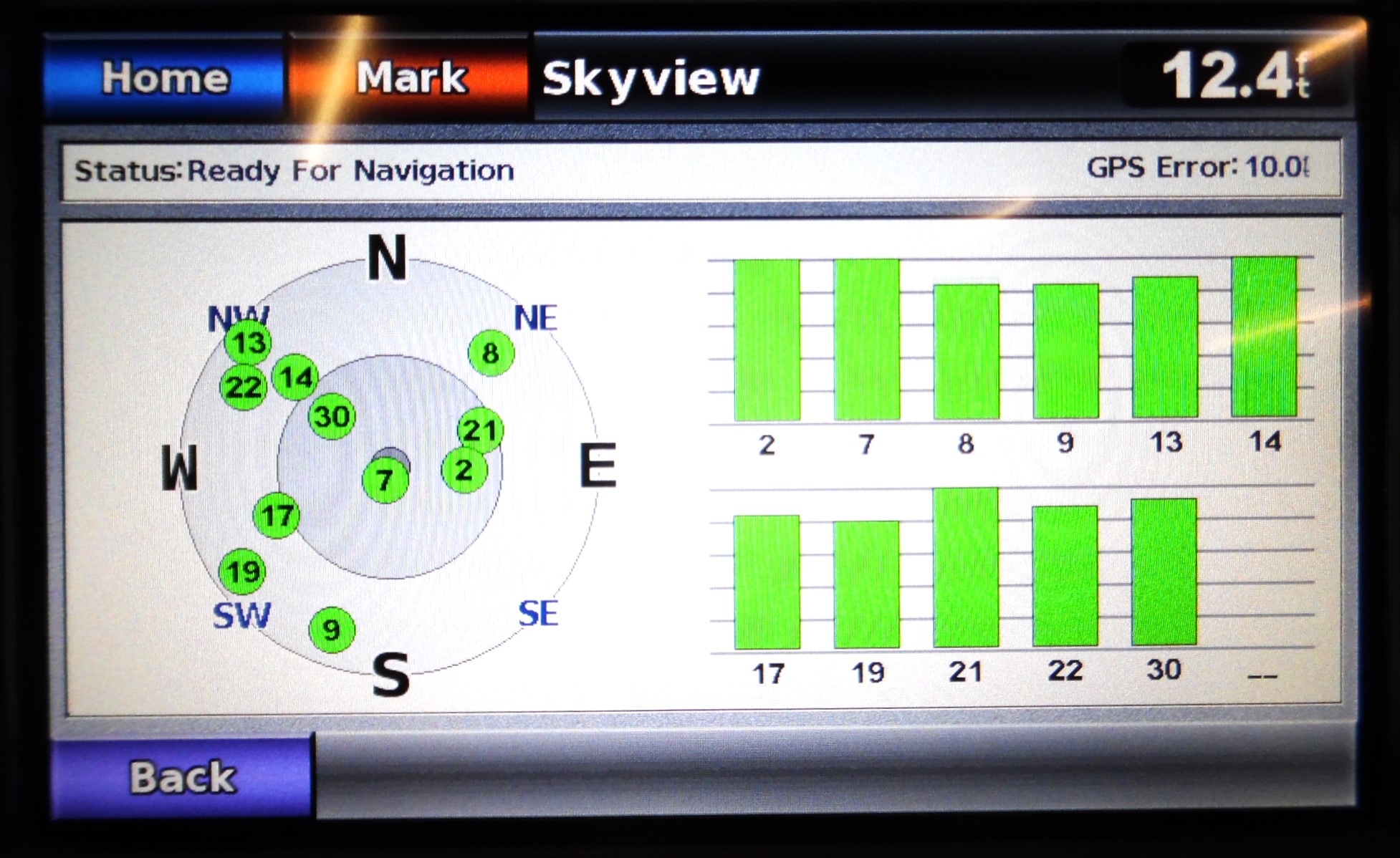Image resolution: width=1400 pixels, height=858 pixels.
Task: Tap the Back button
Action: (x=182, y=776)
